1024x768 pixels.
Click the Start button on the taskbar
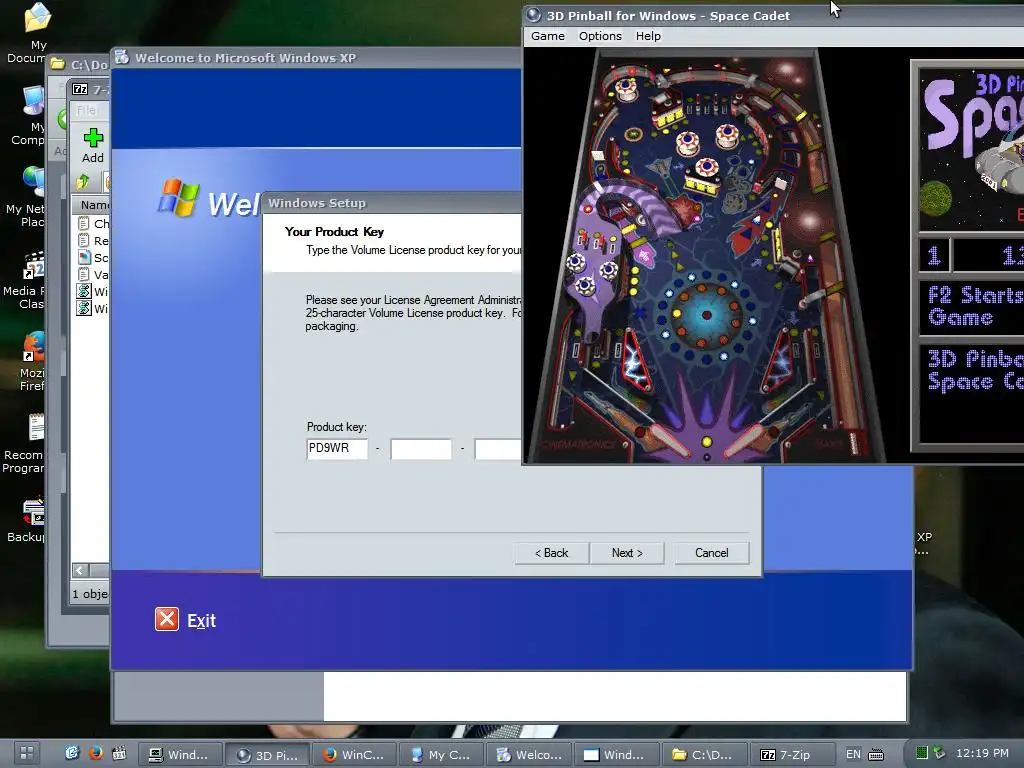point(26,753)
